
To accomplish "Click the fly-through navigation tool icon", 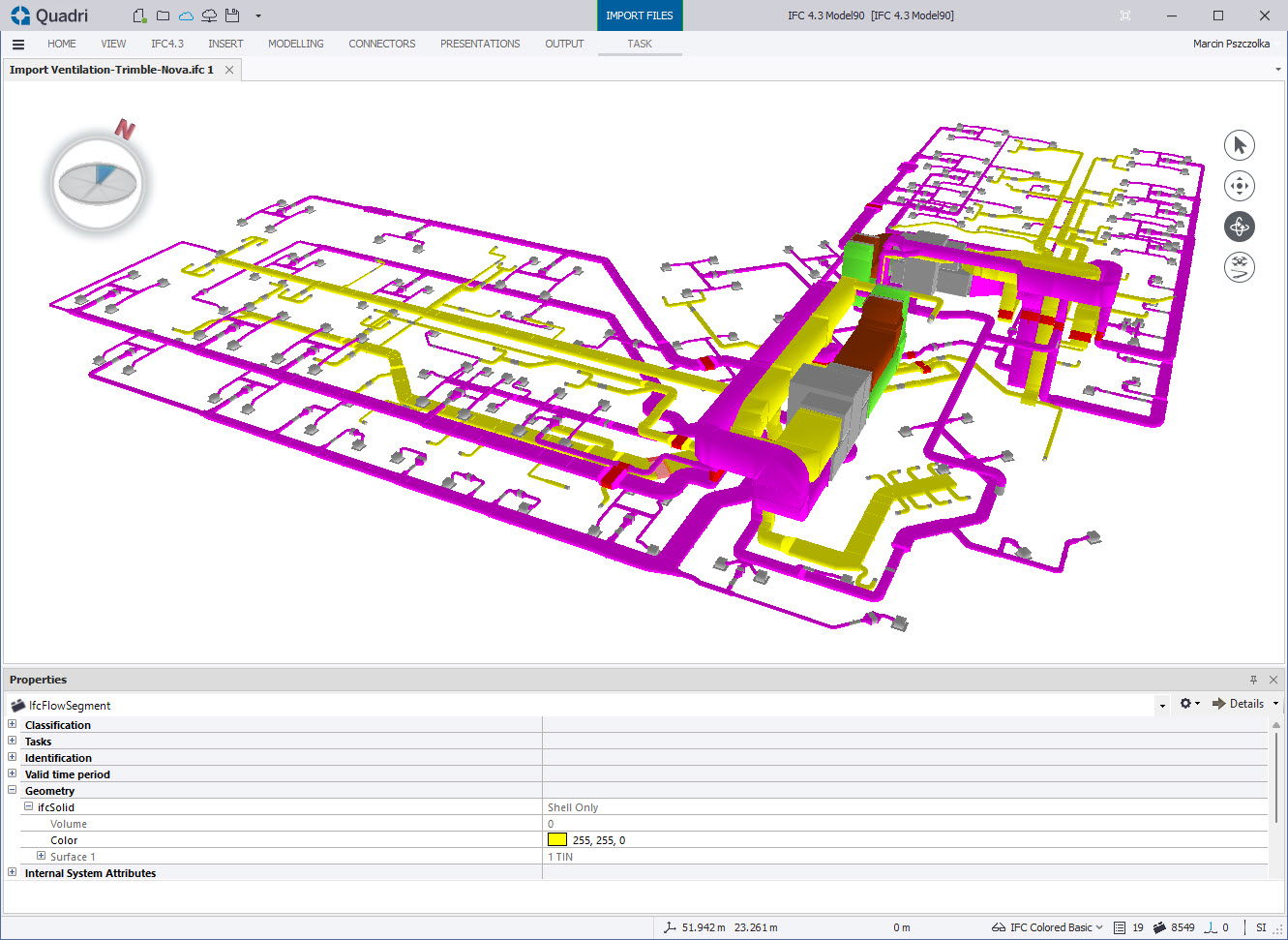I will point(1240,267).
